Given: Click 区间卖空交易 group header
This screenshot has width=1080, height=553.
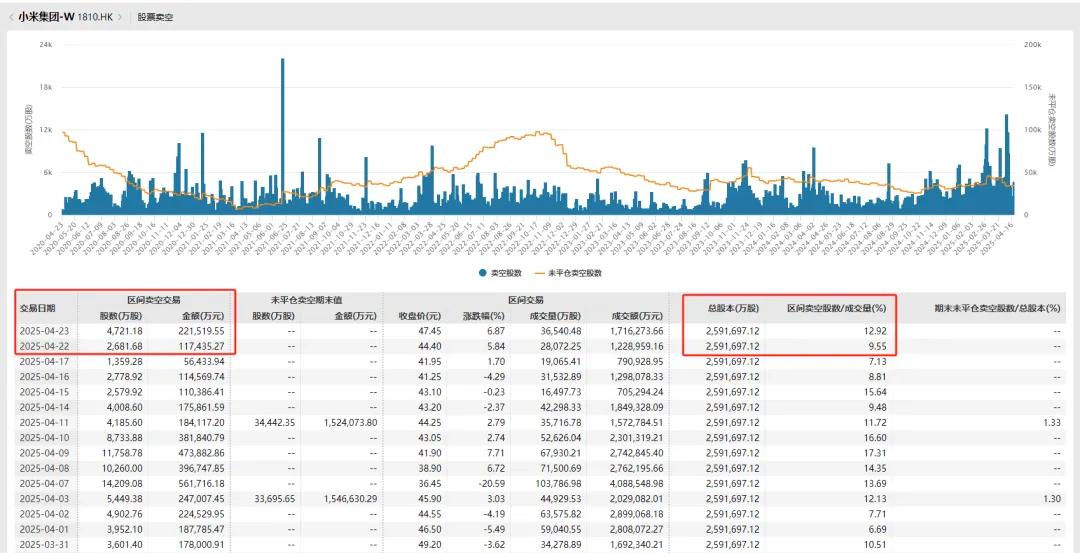Looking at the screenshot, I should tap(156, 300).
